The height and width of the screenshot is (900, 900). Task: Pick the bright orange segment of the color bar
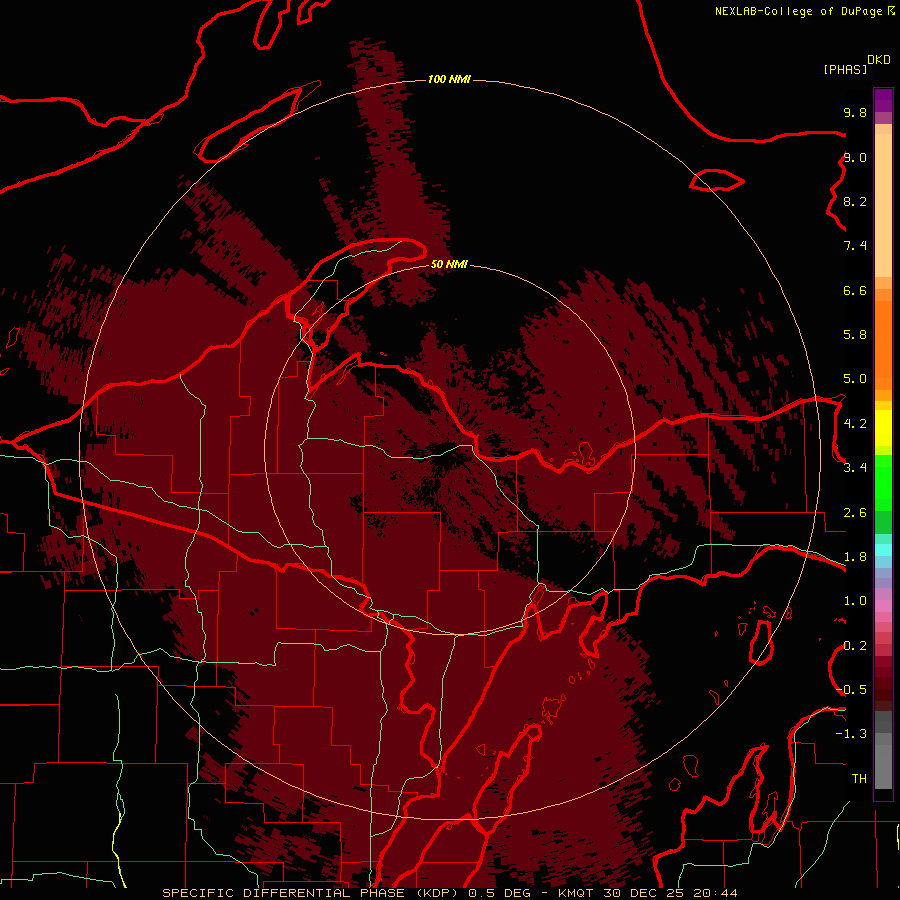883,345
